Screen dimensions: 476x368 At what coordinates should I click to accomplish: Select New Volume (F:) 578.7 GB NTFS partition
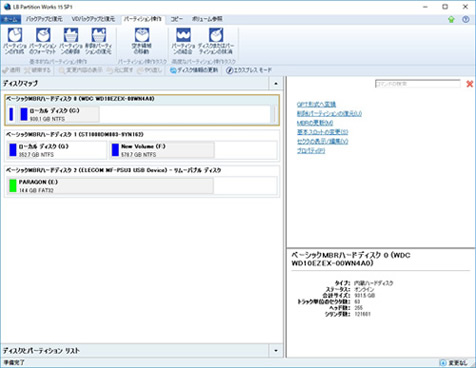point(162,150)
